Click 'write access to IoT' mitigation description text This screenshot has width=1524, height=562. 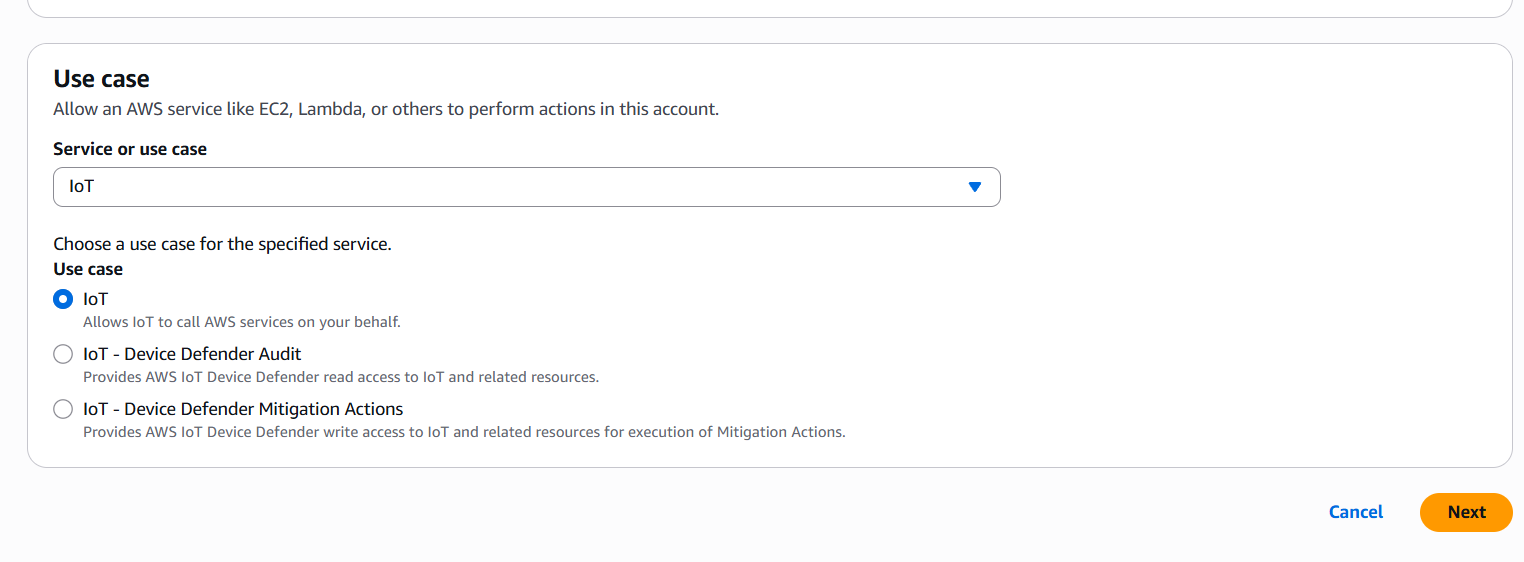click(464, 432)
